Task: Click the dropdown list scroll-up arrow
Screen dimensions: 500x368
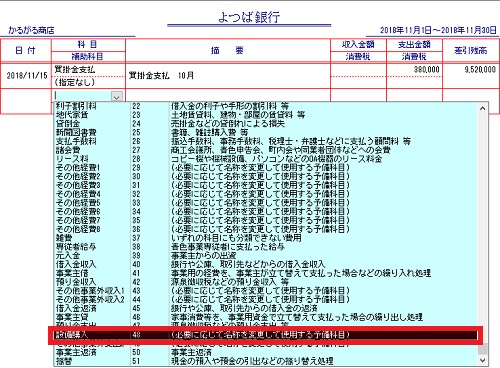Action: click(482, 108)
